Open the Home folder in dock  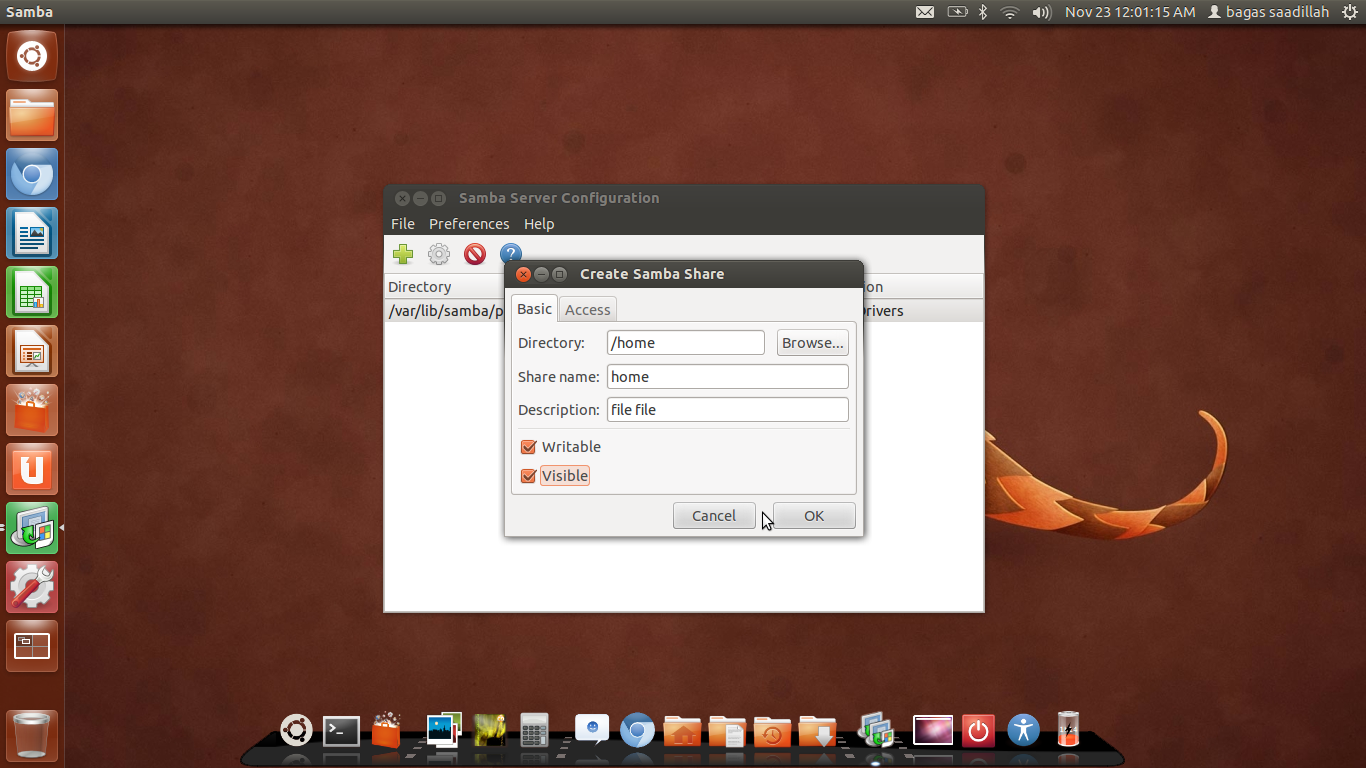point(682,732)
